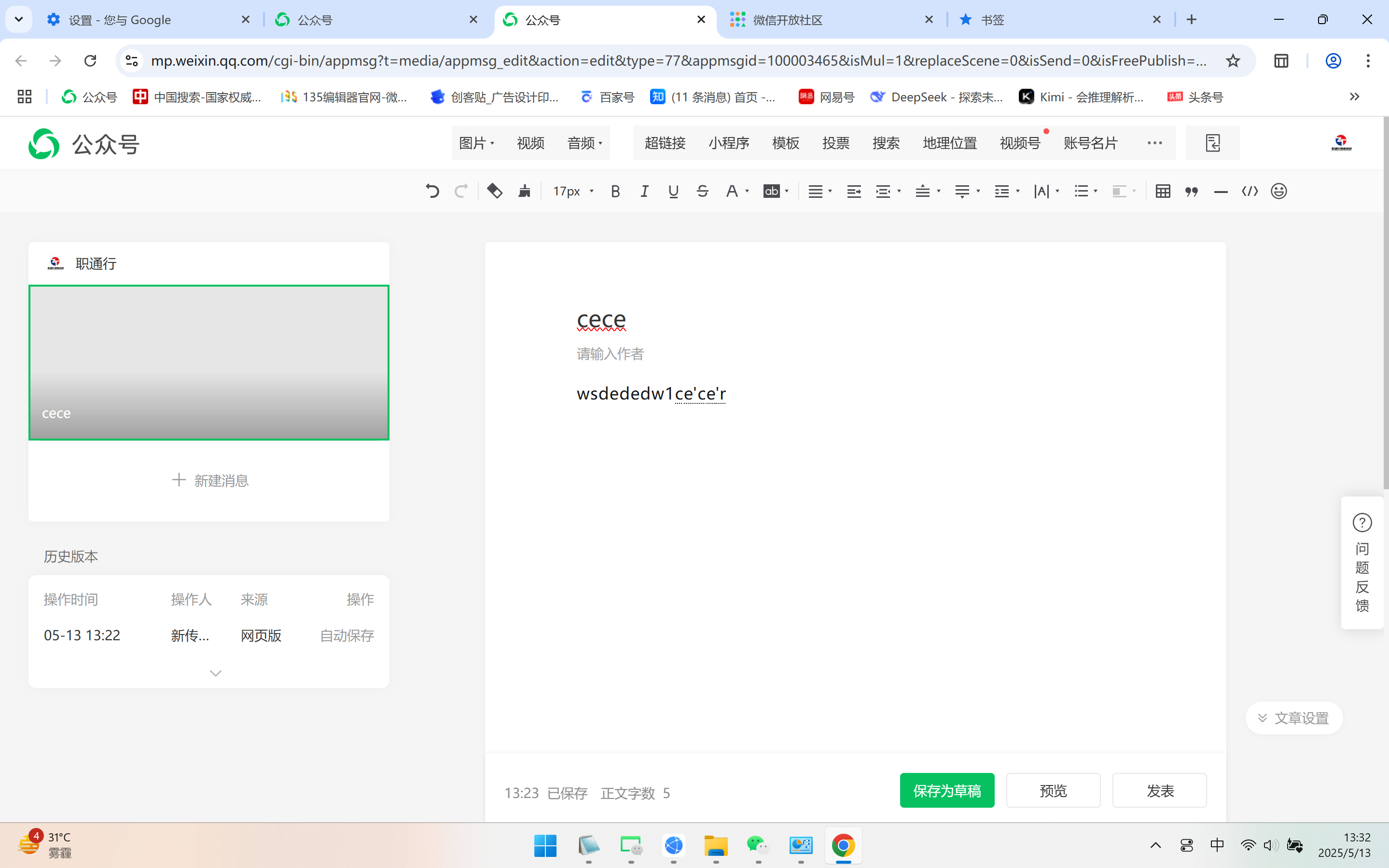The width and height of the screenshot is (1389, 868).
Task: Open the emoji picker smiley icon
Action: click(x=1279, y=191)
